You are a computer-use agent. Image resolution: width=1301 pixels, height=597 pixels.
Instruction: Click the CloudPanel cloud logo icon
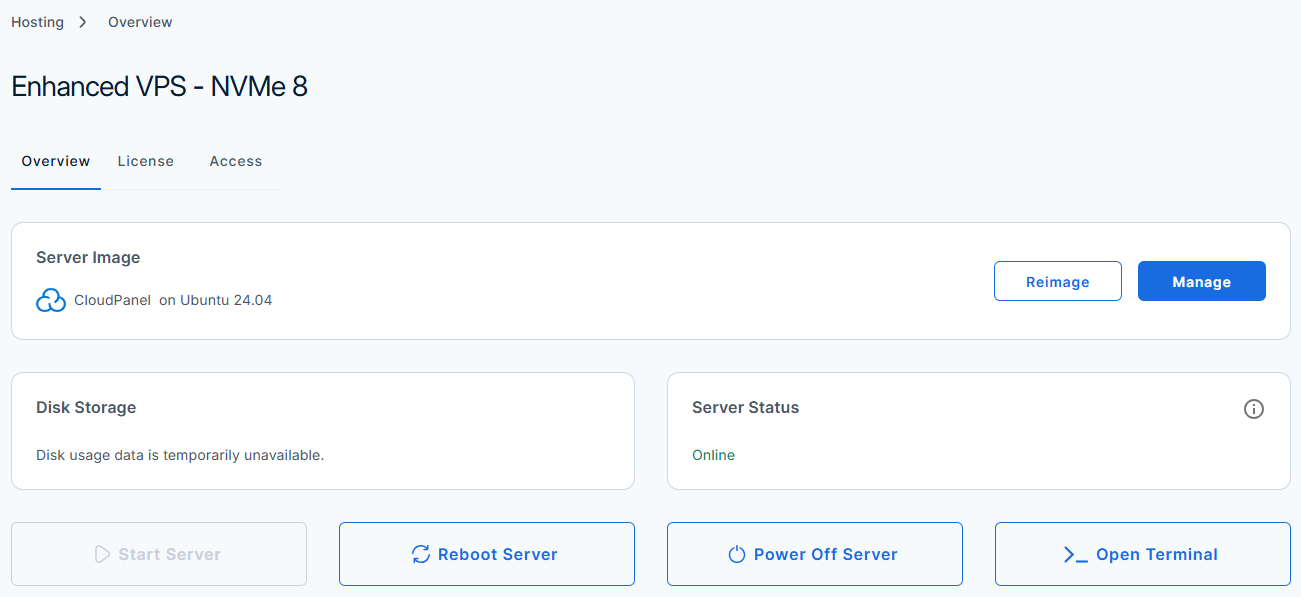pyautogui.click(x=51, y=300)
